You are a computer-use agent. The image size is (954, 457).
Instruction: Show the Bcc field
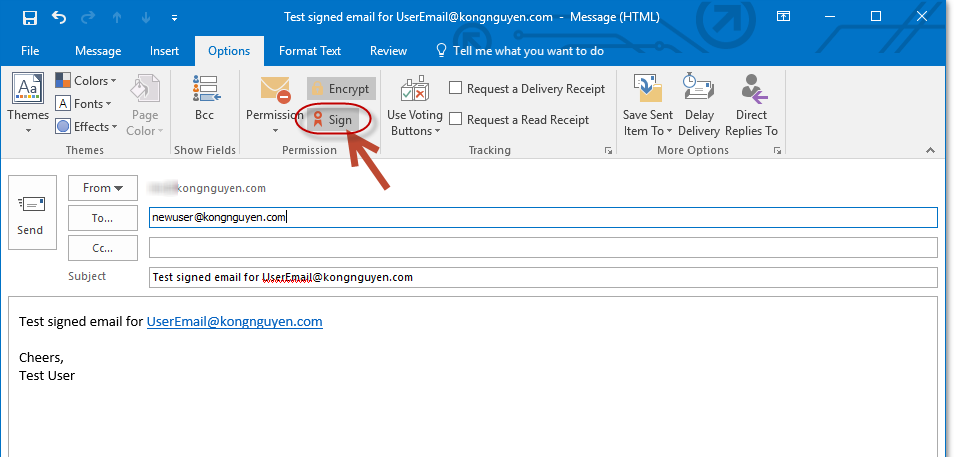205,98
